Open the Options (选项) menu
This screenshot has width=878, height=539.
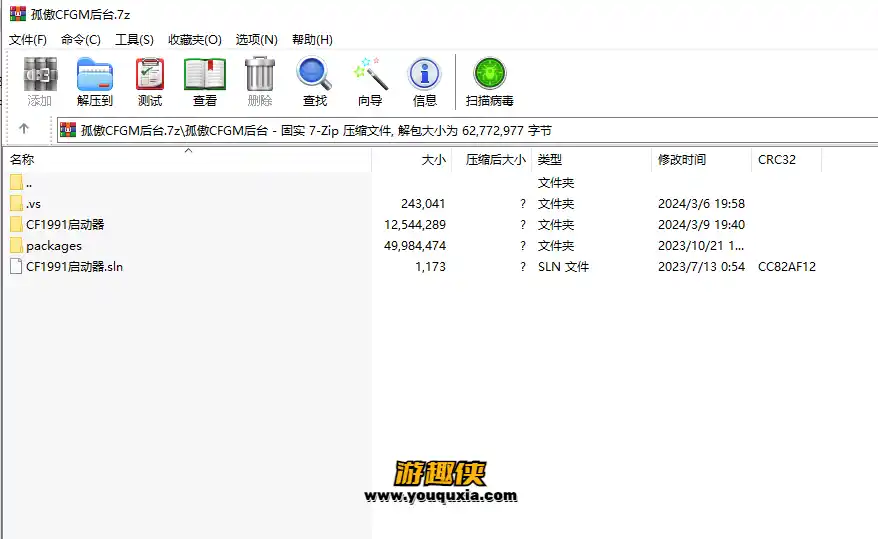(x=256, y=40)
